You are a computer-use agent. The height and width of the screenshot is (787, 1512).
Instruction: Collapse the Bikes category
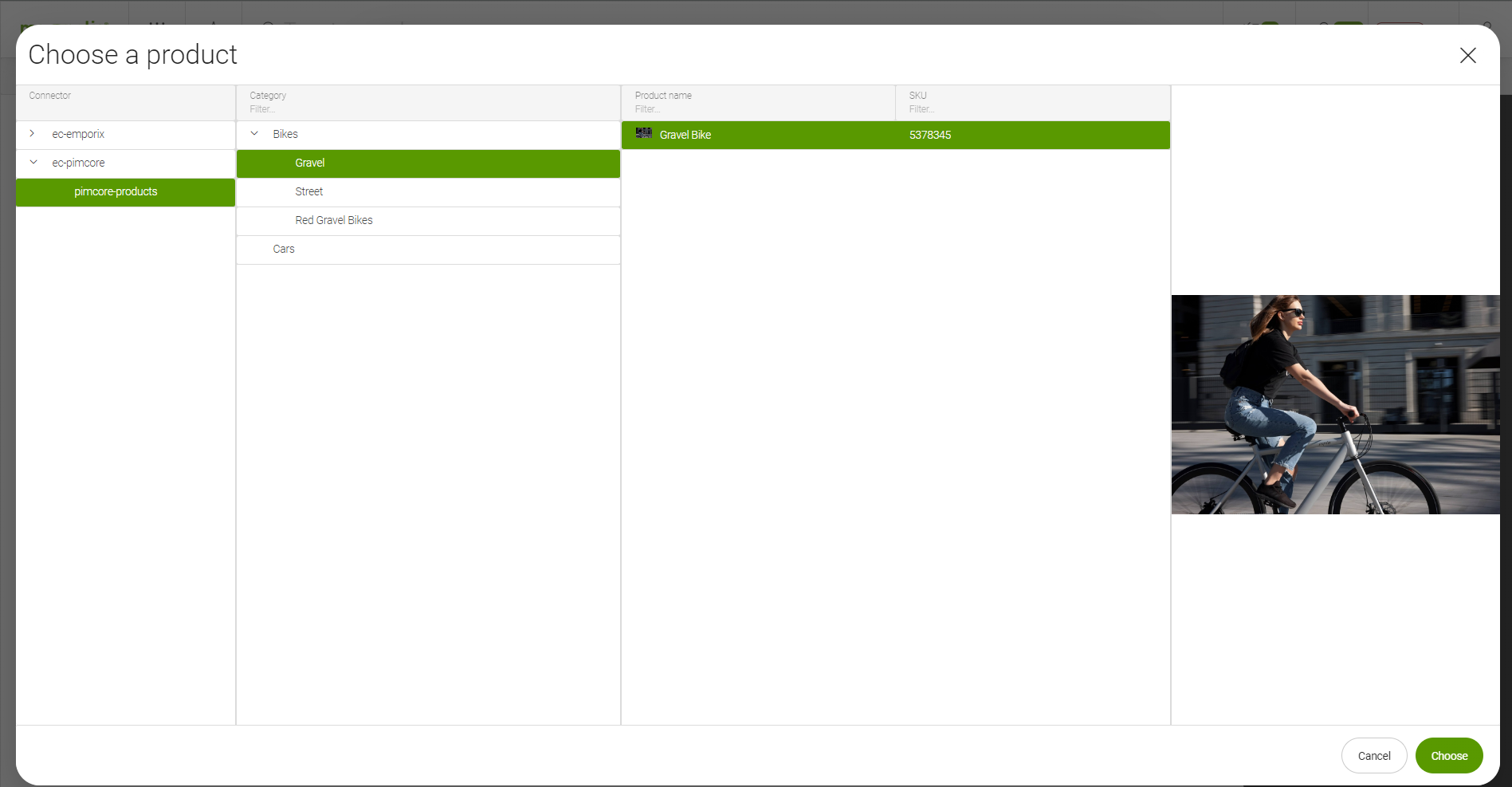(x=254, y=134)
